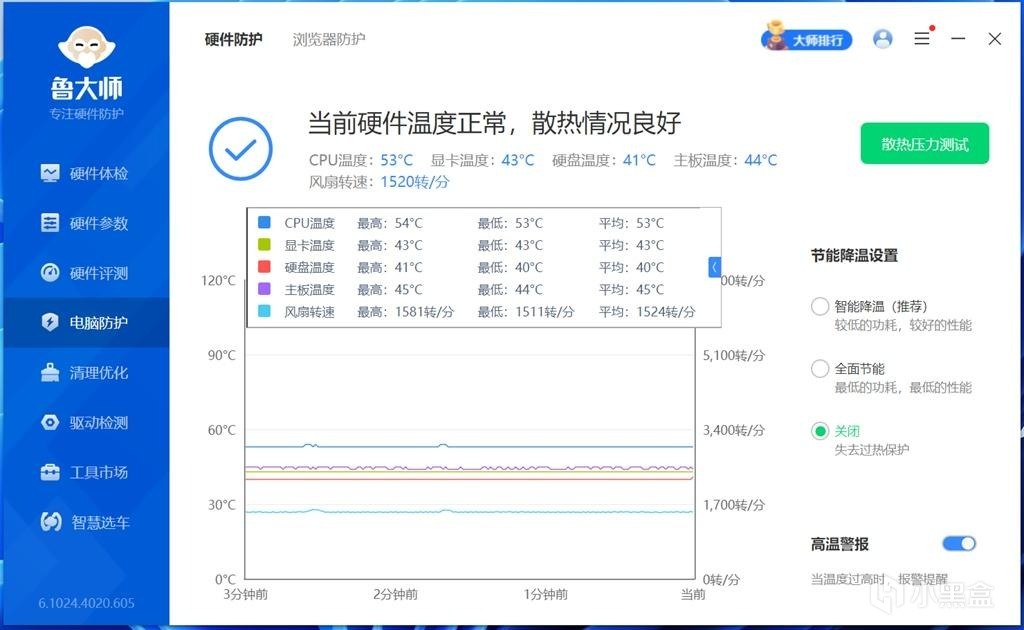The image size is (1024, 630).
Task: Select the 智能降温（推荐）radio option
Action: pyautogui.click(x=820, y=306)
